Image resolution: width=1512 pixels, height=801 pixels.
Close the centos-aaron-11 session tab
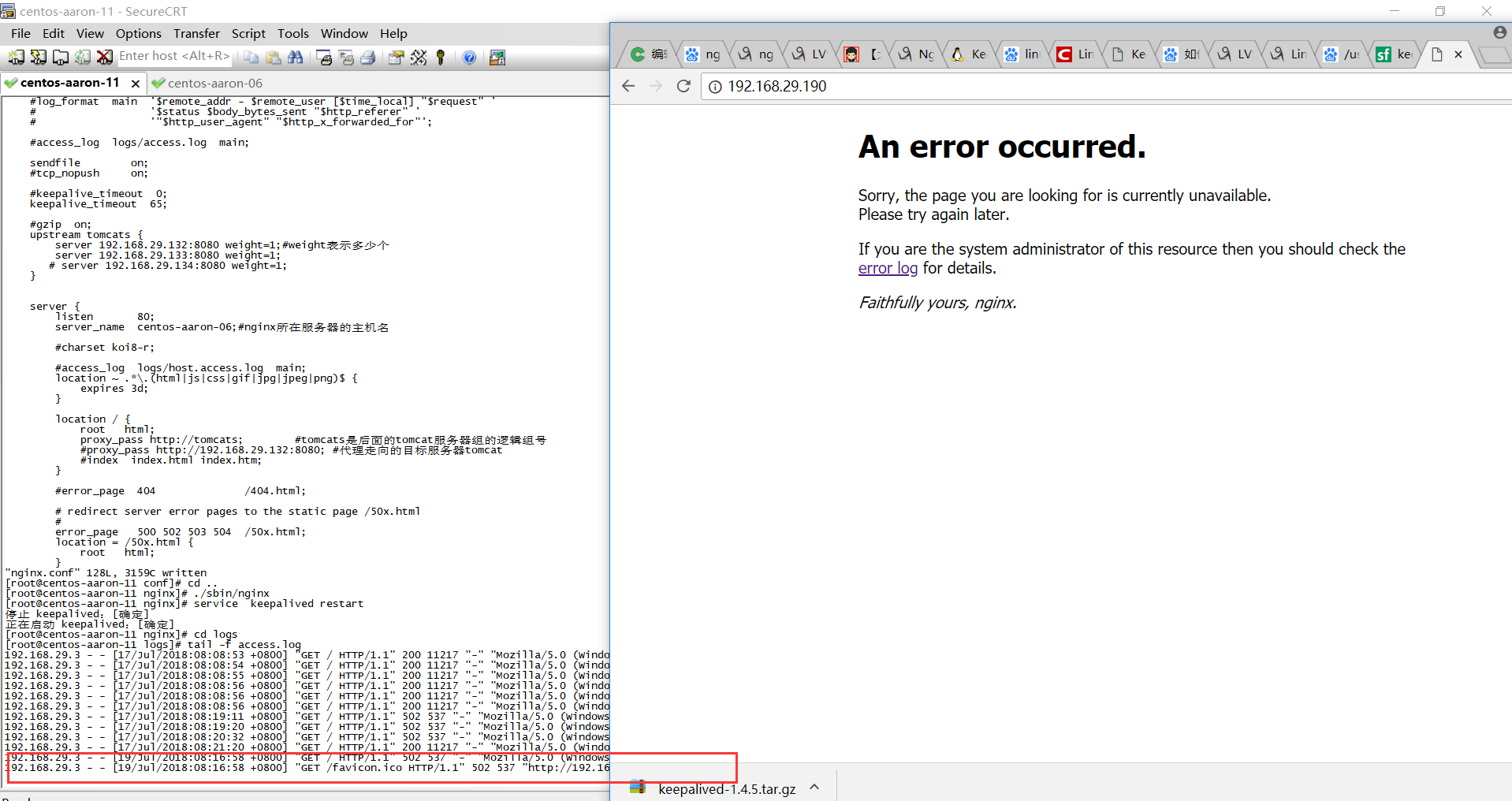[136, 83]
